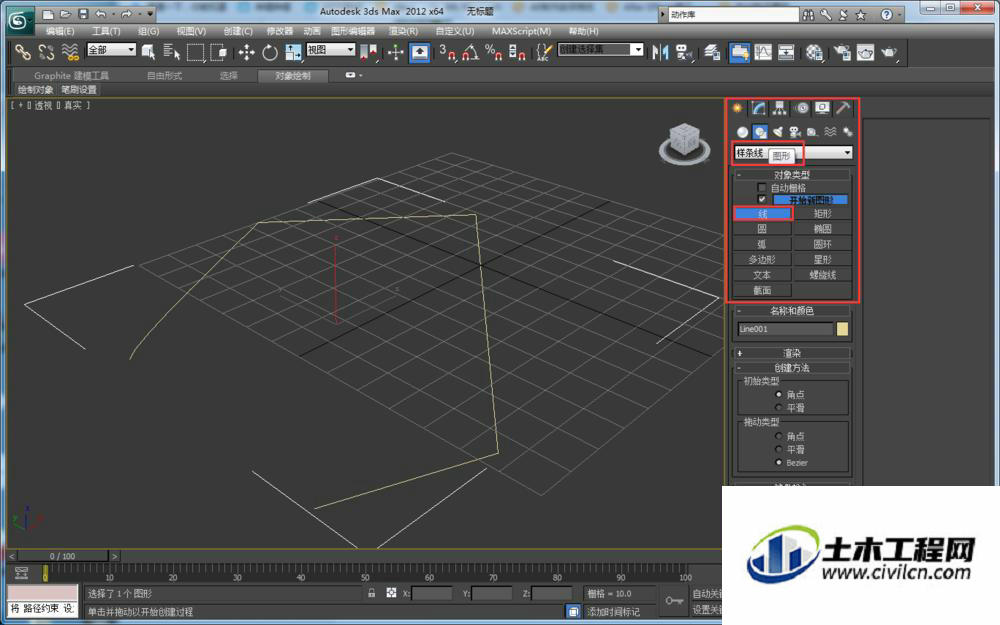This screenshot has height=625, width=1000.
Task: Click the 0 / 100 time slider
Action: 62,556
